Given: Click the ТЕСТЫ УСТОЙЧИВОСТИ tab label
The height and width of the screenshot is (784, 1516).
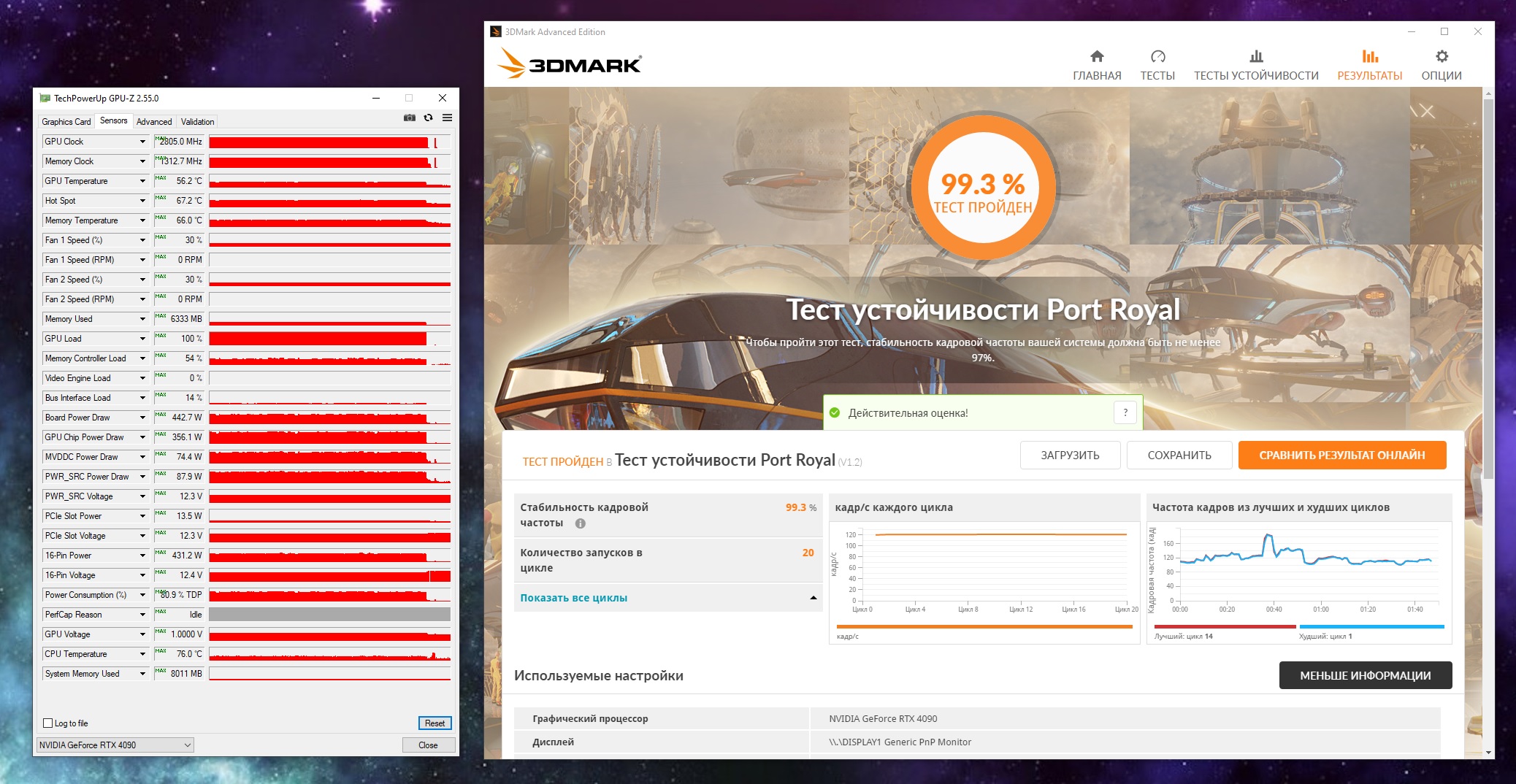Looking at the screenshot, I should point(1256,76).
